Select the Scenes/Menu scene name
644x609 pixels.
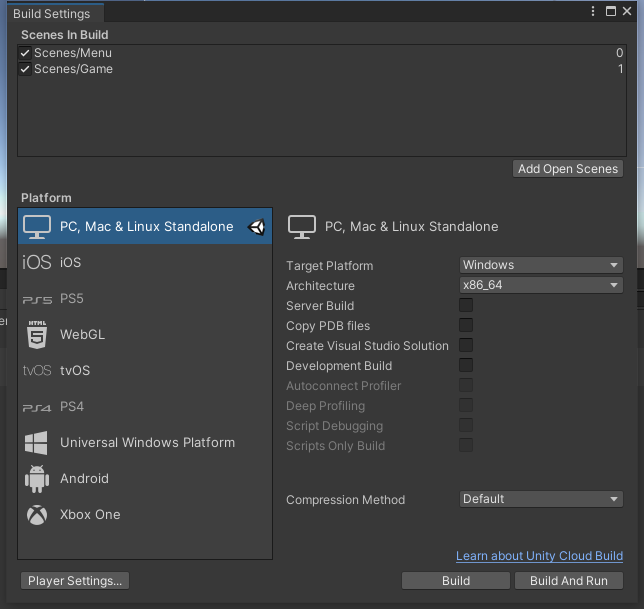(x=73, y=53)
